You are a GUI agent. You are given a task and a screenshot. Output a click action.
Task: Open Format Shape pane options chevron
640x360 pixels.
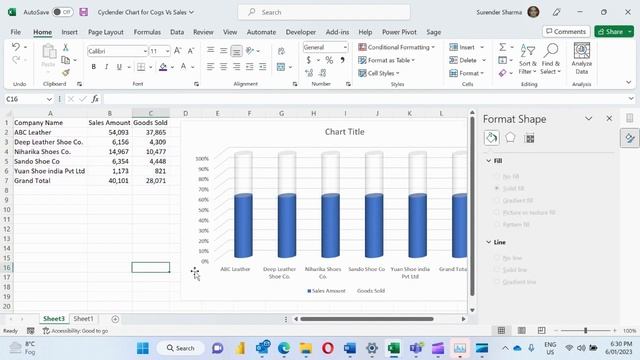588,119
